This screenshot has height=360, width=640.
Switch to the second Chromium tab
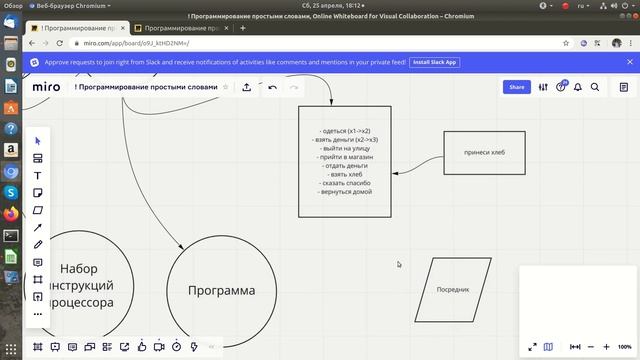point(181,28)
